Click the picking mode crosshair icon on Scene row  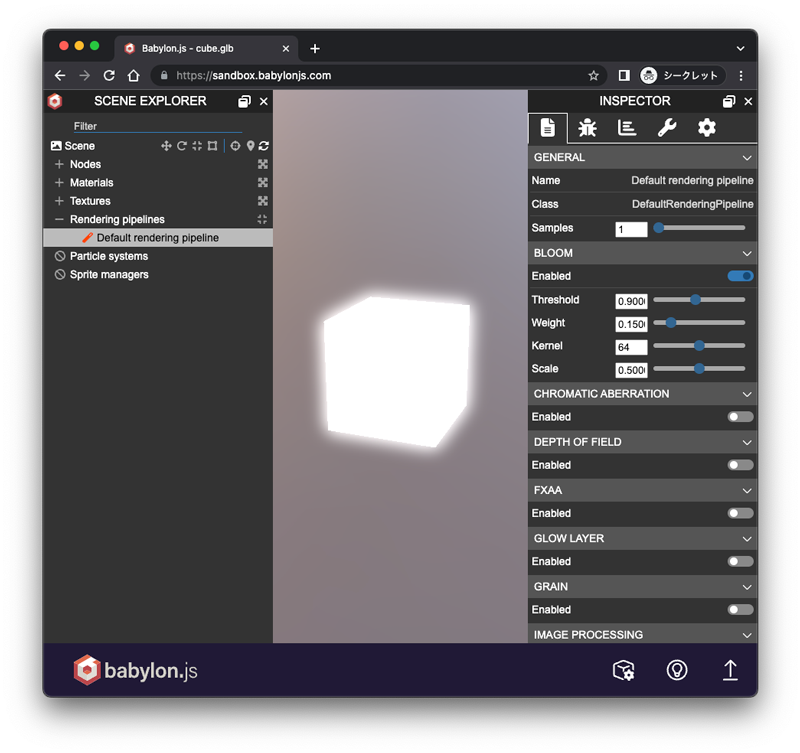tap(235, 146)
